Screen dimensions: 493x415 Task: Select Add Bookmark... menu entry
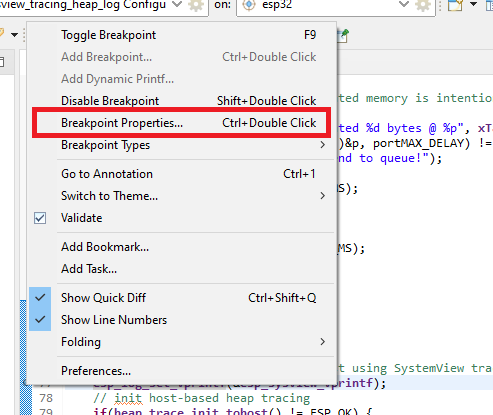tap(182, 247)
